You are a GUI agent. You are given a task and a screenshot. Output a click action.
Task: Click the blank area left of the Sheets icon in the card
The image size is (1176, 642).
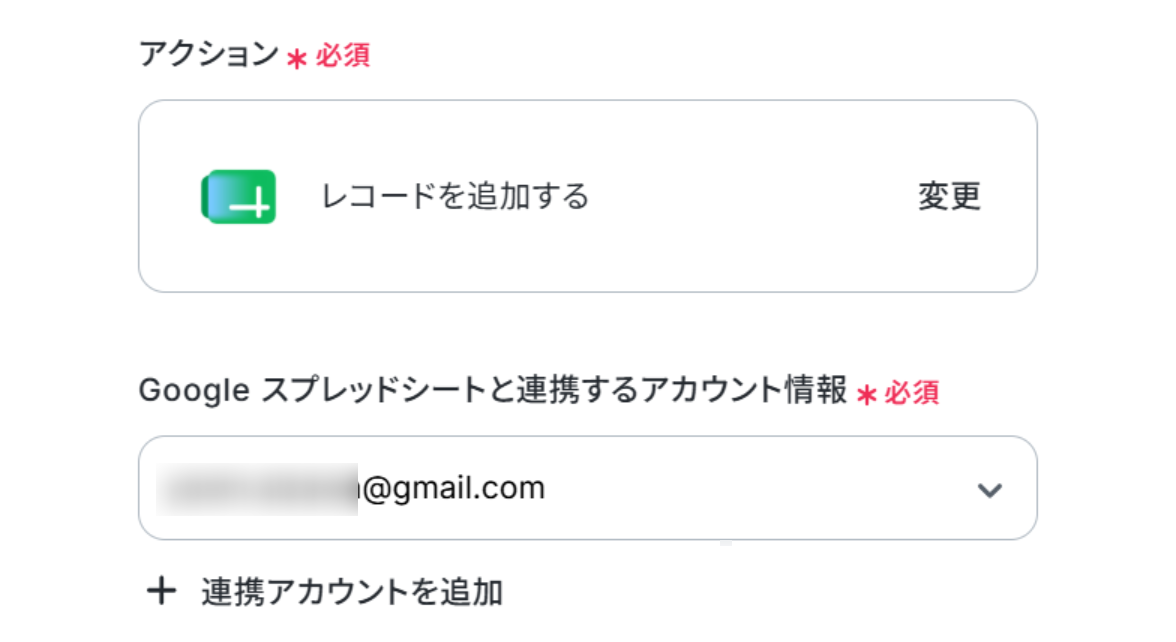[170, 196]
